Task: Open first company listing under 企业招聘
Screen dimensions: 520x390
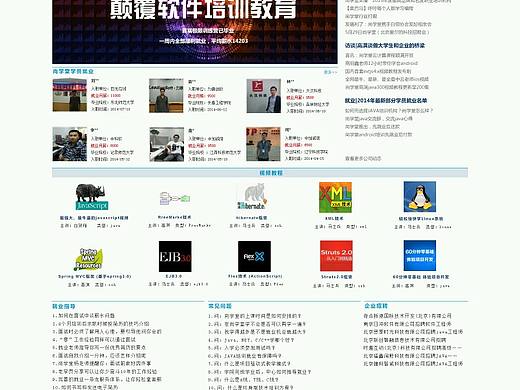Action: point(407,315)
